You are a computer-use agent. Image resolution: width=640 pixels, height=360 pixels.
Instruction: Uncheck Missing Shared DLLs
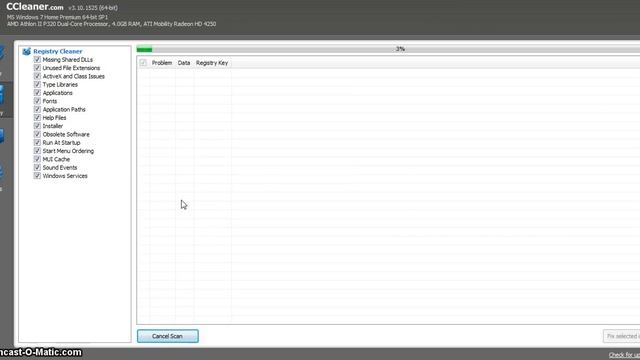37,60
